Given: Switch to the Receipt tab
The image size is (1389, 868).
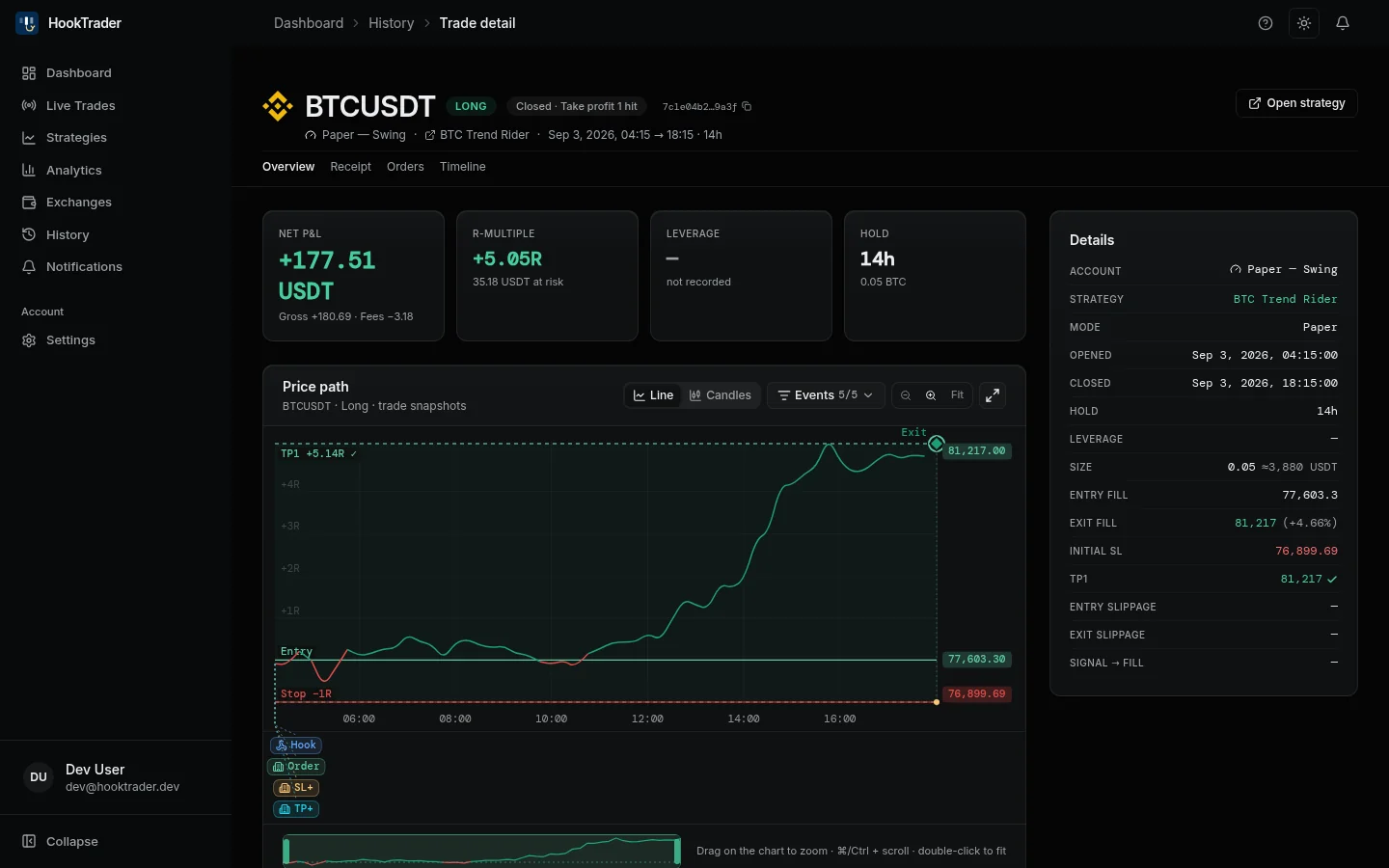Looking at the screenshot, I should [350, 167].
